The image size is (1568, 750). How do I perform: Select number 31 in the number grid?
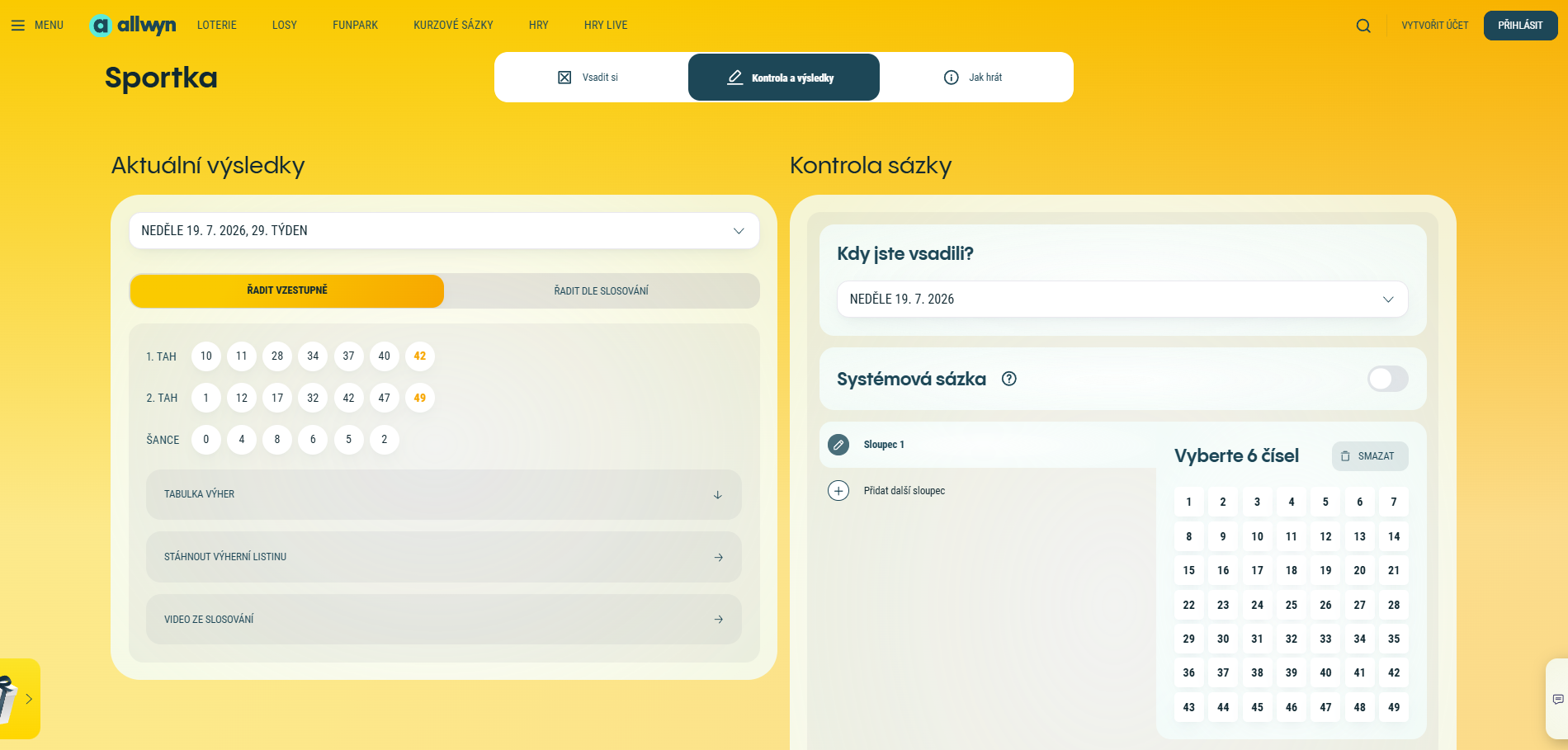[1257, 639]
